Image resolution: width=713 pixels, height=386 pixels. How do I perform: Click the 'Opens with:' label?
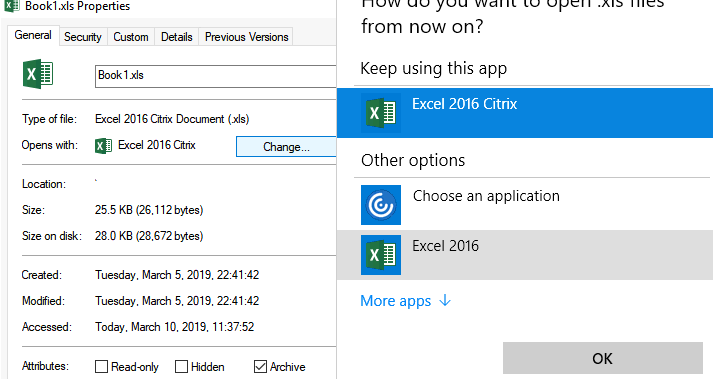pyautogui.click(x=50, y=145)
